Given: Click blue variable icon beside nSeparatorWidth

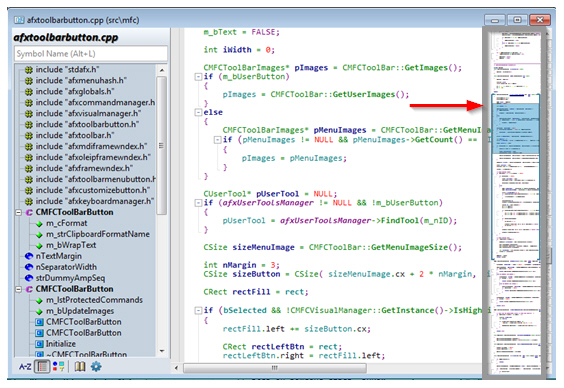Looking at the screenshot, I should pyautogui.click(x=29, y=267).
